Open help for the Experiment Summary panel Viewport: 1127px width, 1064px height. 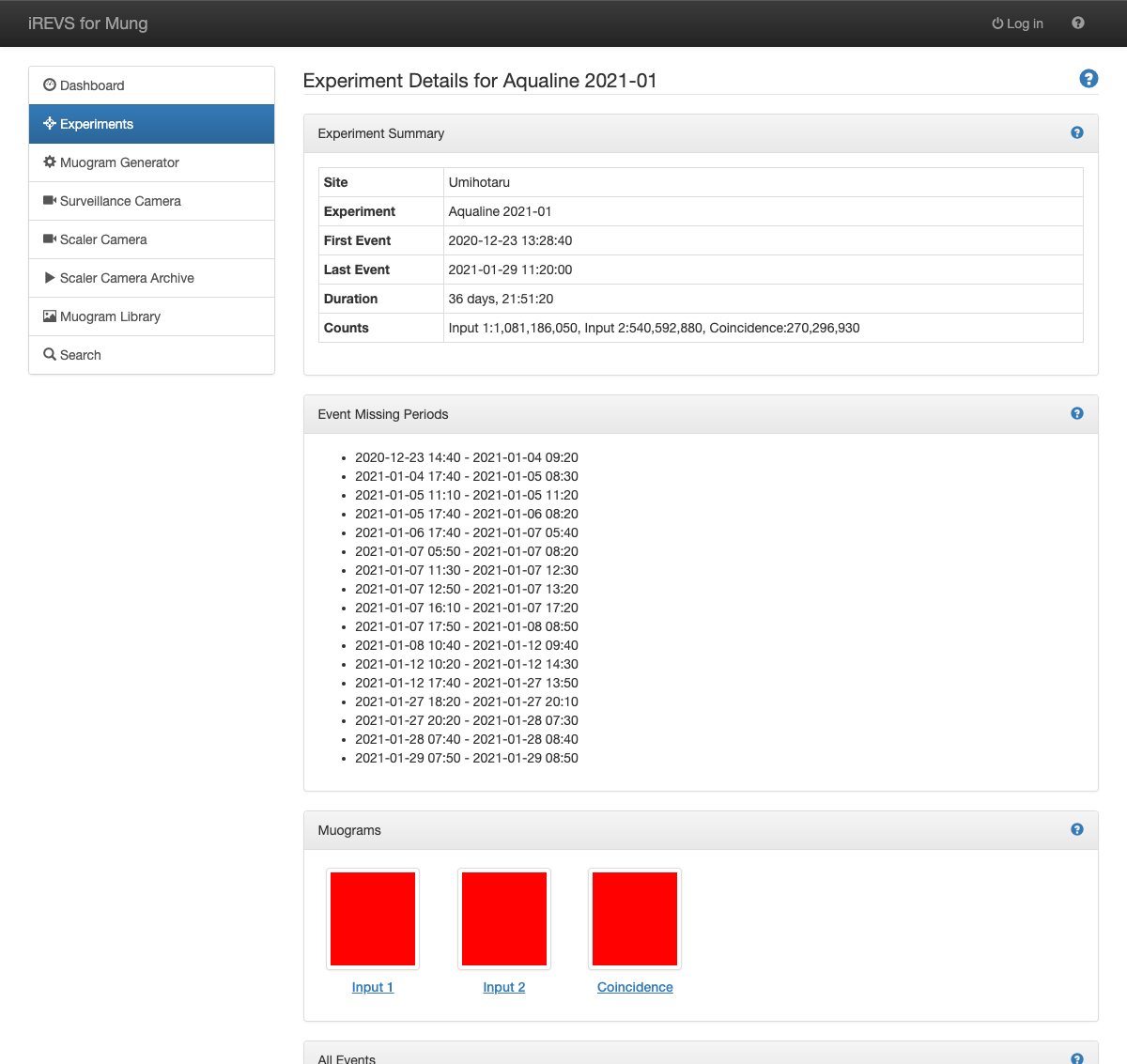coord(1077,133)
